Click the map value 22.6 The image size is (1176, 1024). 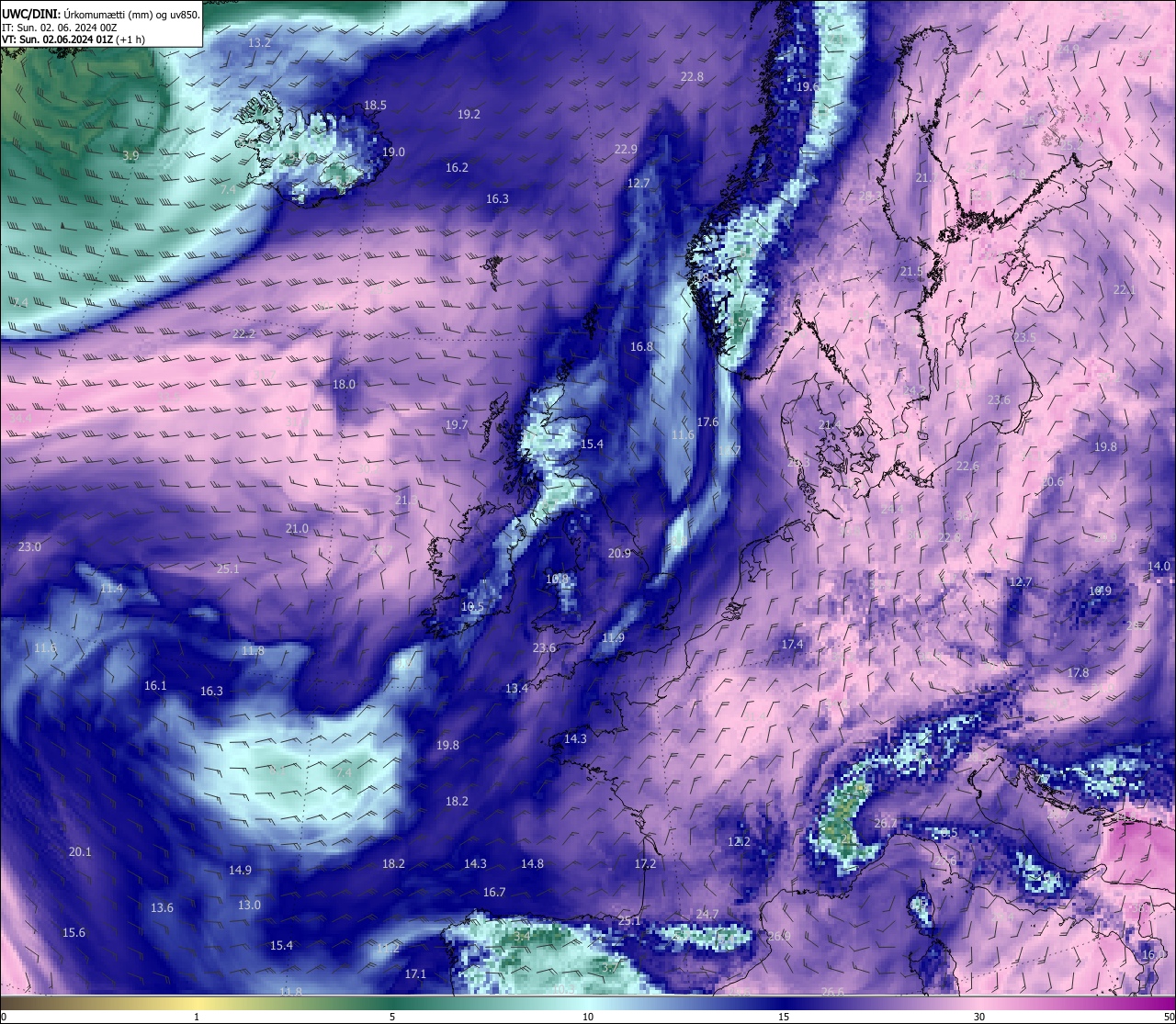click(967, 467)
